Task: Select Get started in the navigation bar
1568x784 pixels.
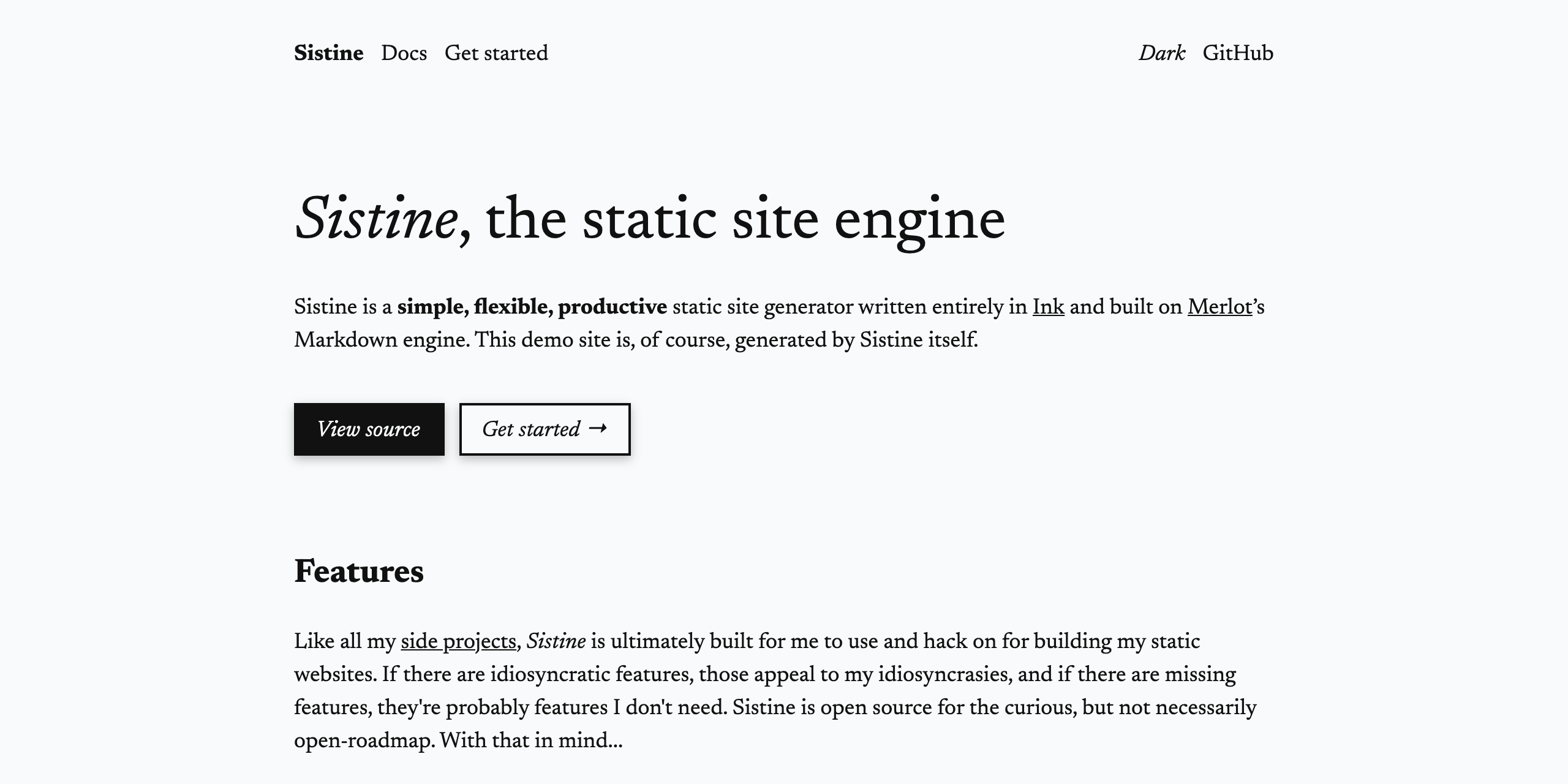Action: click(497, 53)
